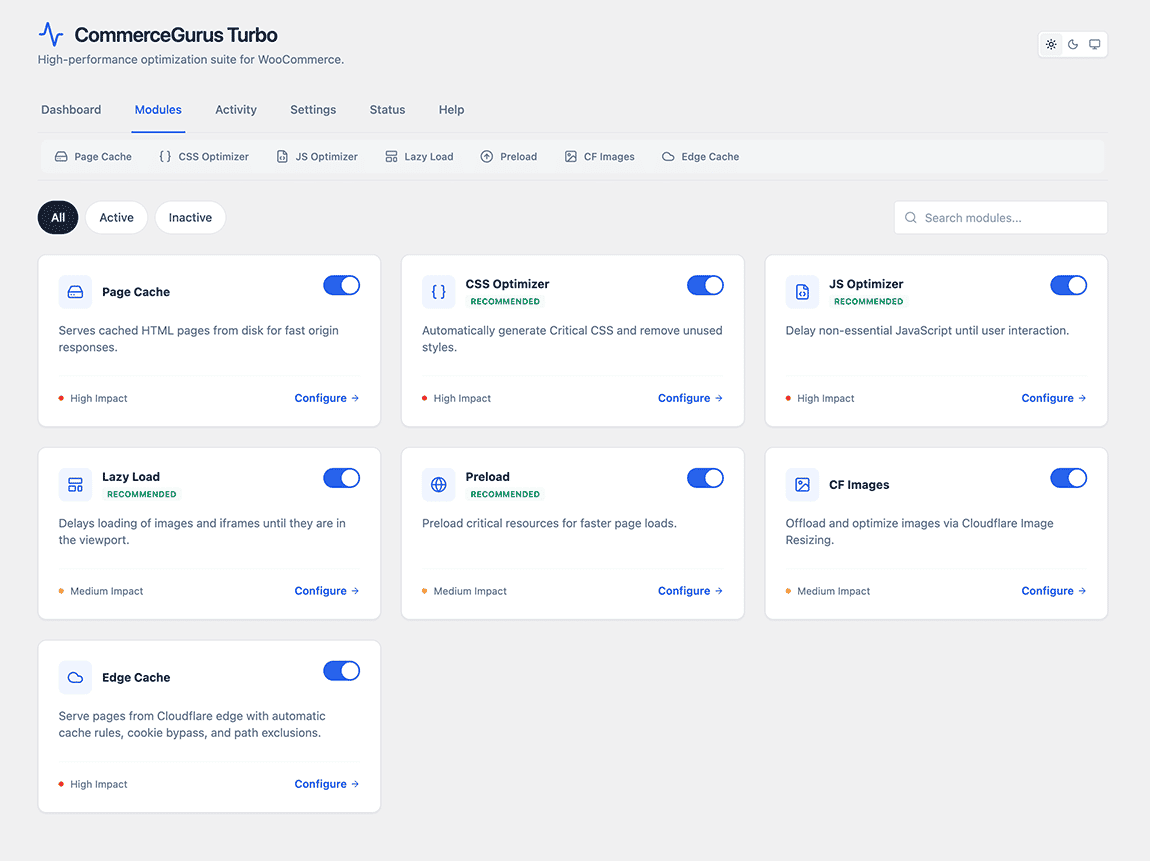
Task: Switch off the CF Images toggle
Action: (1069, 478)
